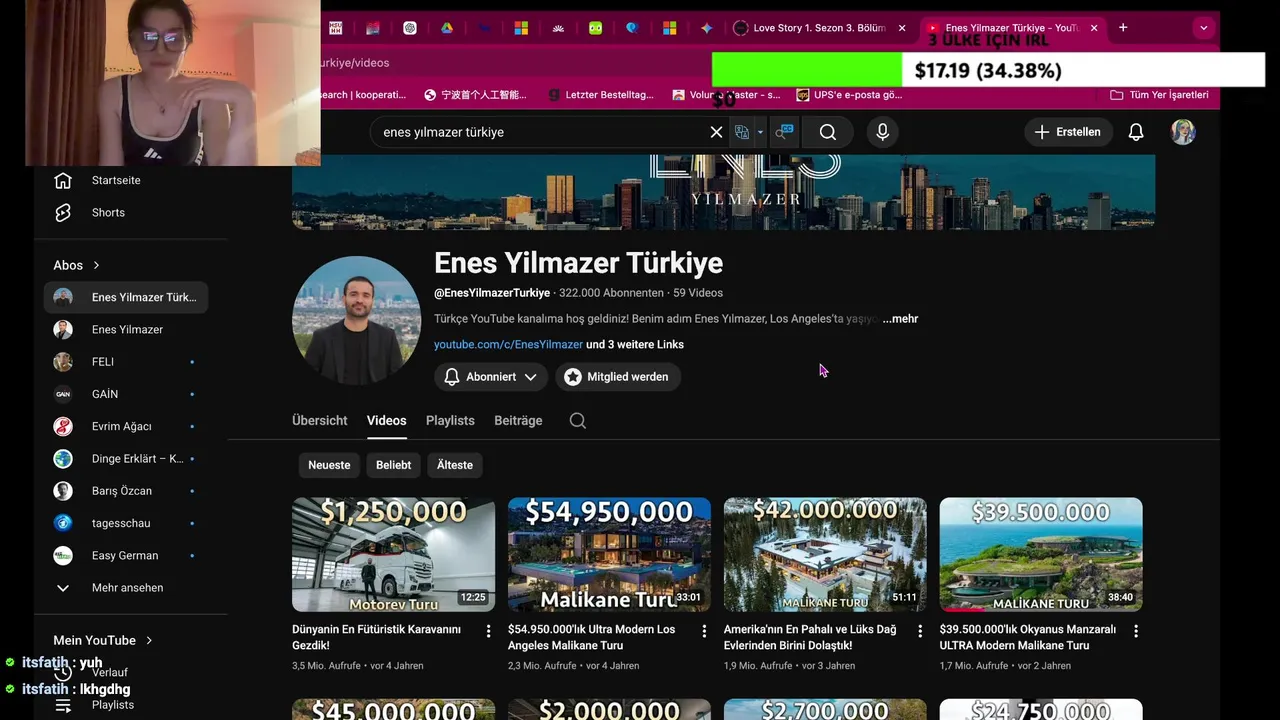Screen dimensions: 1280x720
Task: Open the pinned Duolingo tab
Action: pos(595,28)
